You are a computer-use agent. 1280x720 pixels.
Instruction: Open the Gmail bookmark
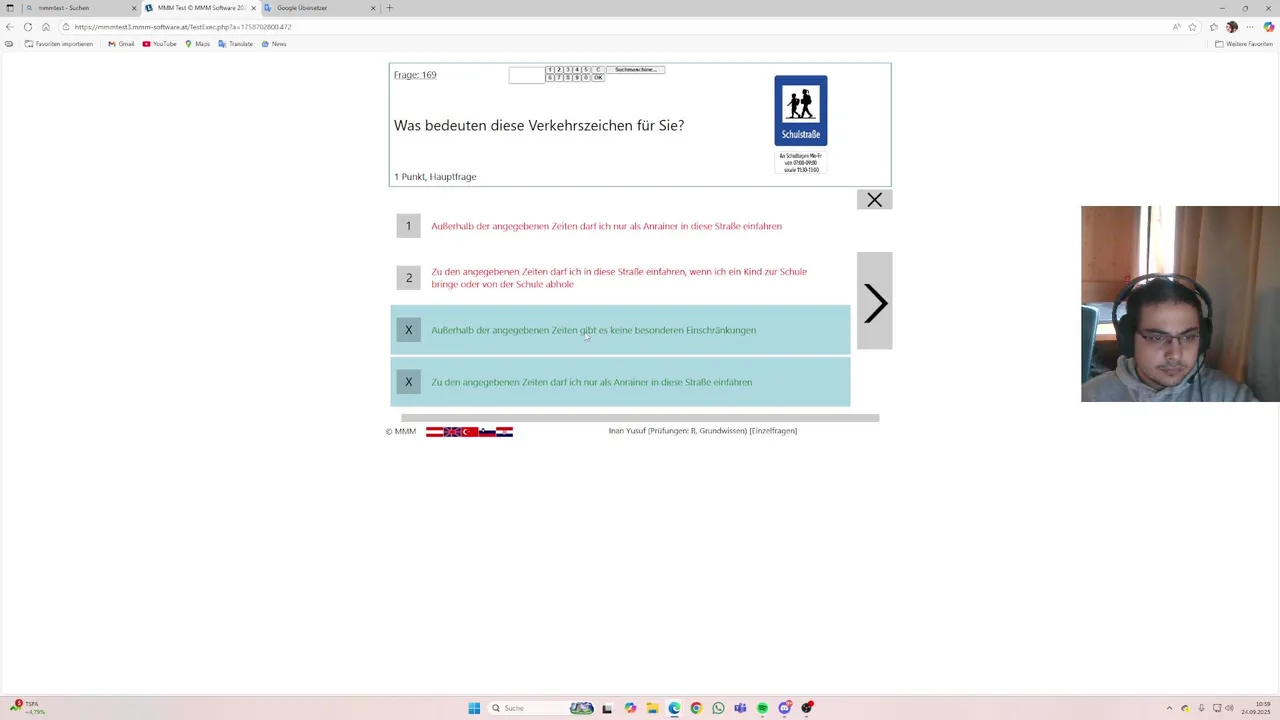pos(121,44)
